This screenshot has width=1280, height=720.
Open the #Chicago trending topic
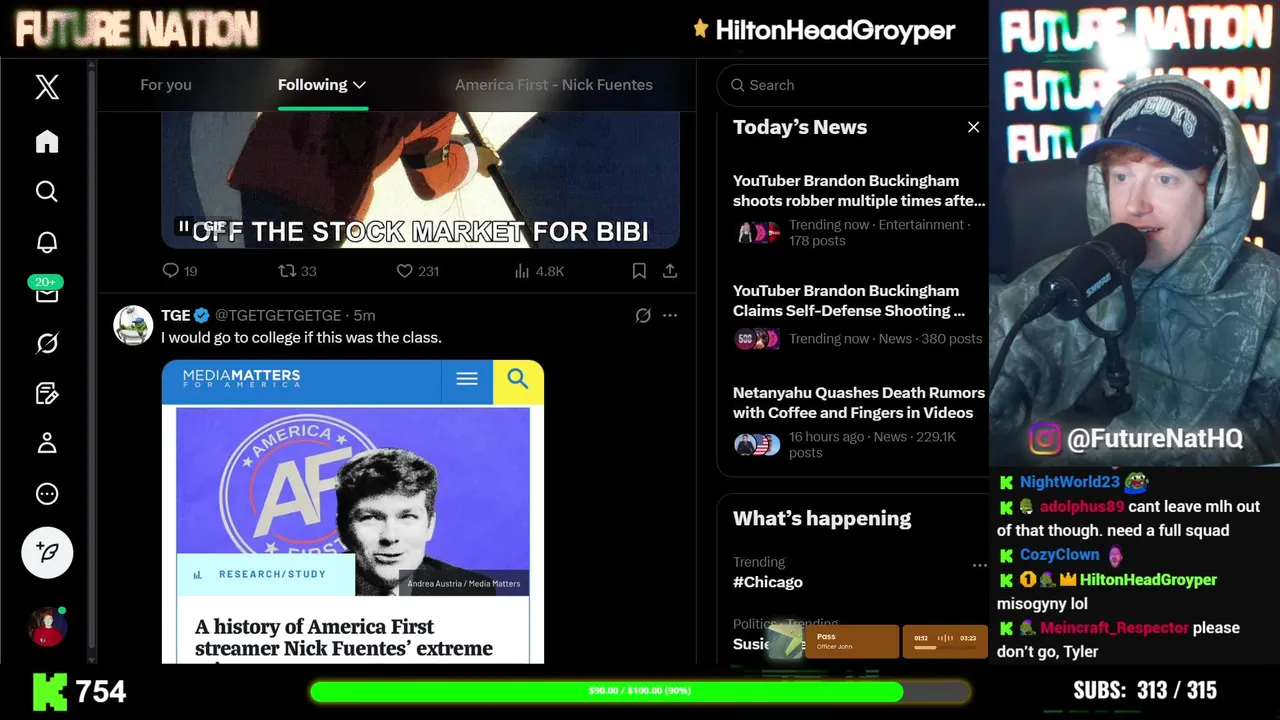(768, 582)
